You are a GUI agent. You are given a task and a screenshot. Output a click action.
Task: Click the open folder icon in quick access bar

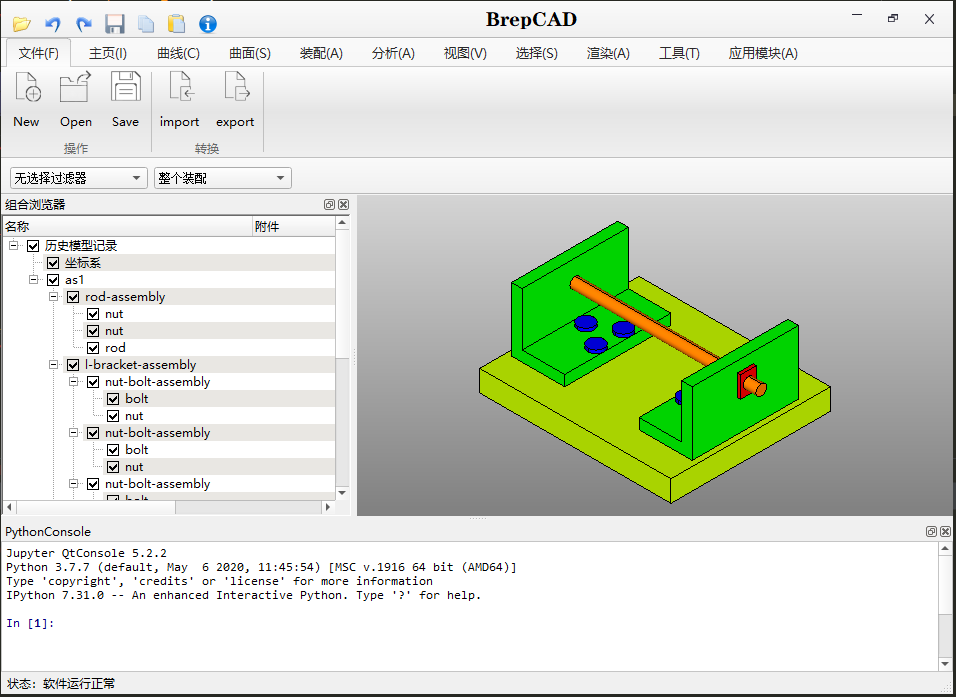[21, 24]
